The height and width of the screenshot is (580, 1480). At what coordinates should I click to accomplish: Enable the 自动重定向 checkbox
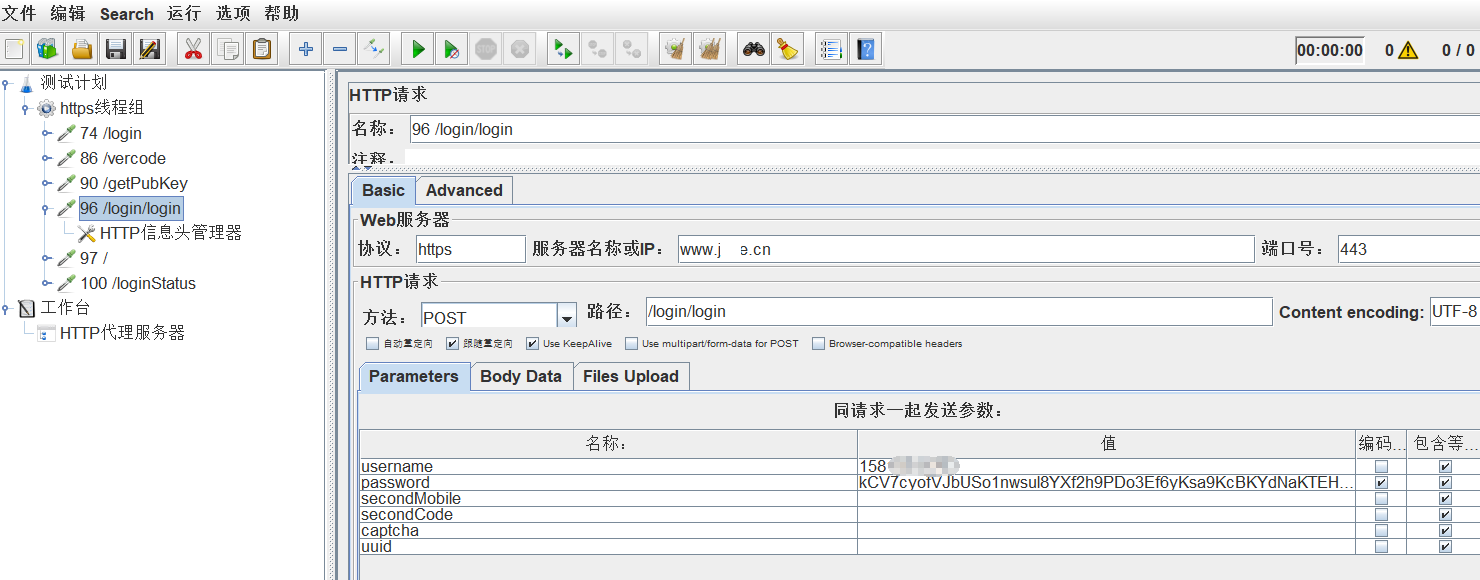click(373, 344)
